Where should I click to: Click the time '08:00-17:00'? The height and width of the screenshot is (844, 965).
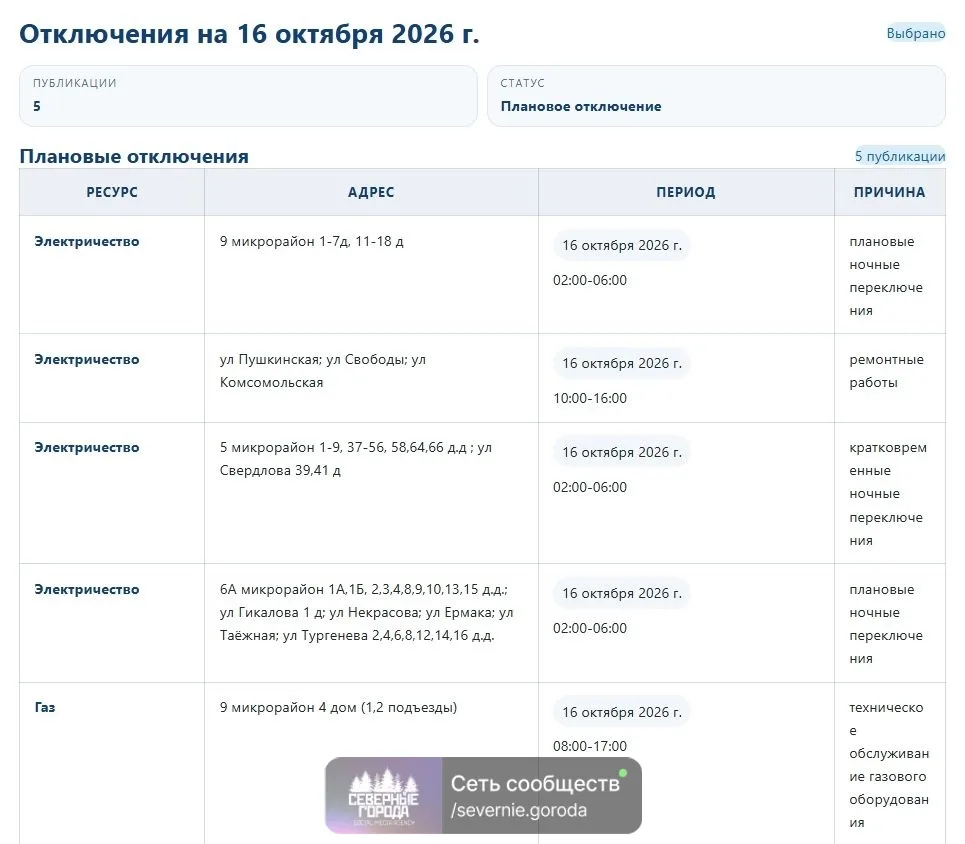click(590, 746)
